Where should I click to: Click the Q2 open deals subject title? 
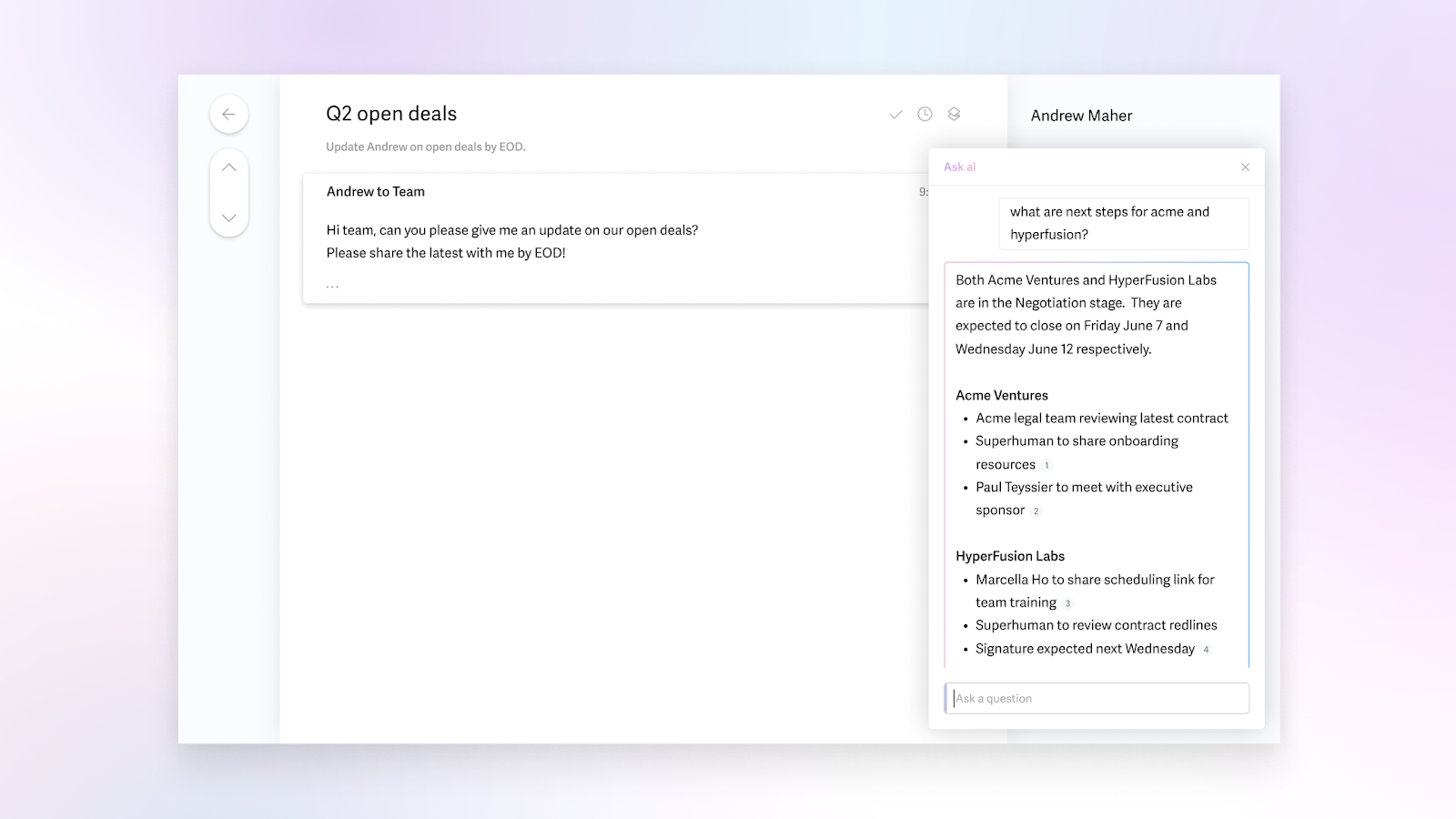click(391, 114)
